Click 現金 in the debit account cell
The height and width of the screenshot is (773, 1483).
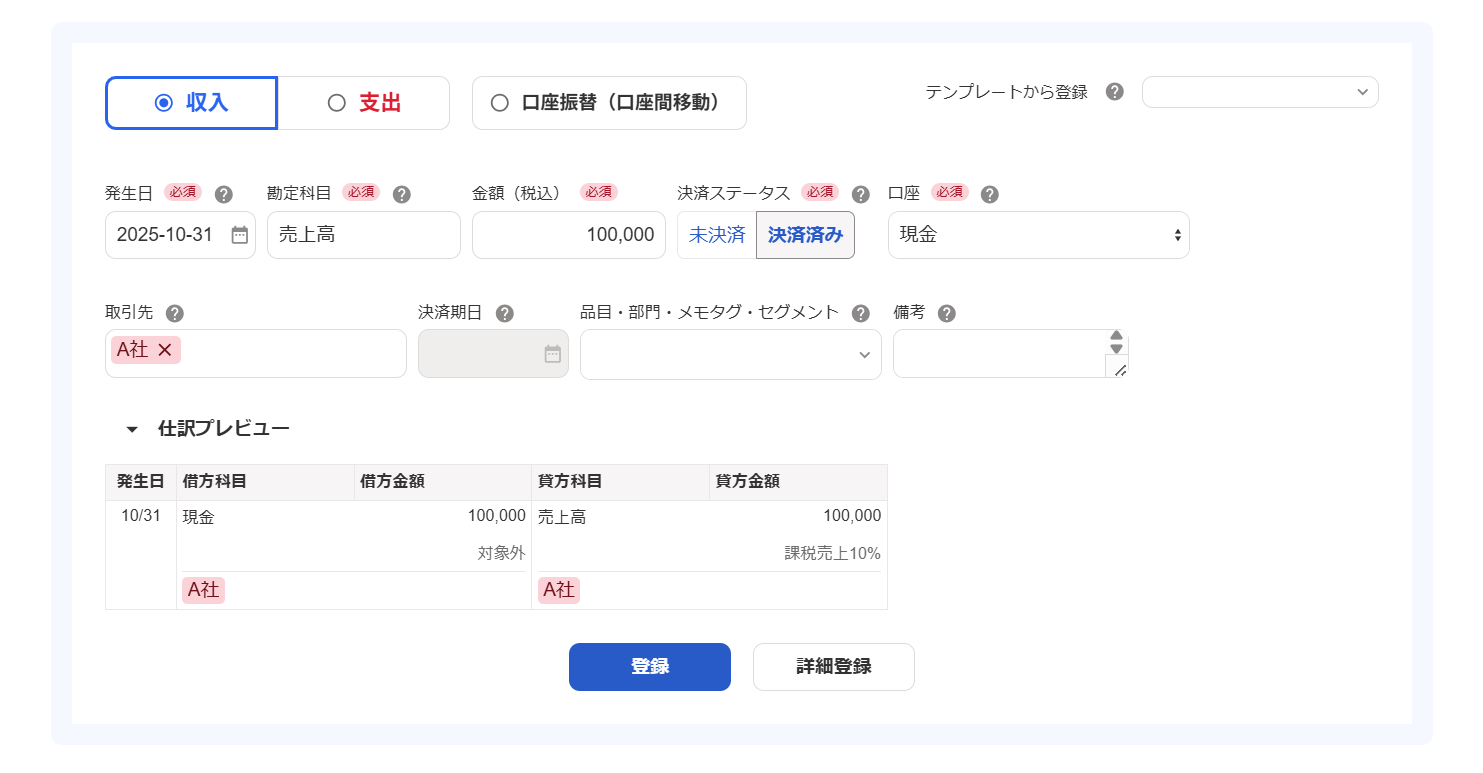198,517
